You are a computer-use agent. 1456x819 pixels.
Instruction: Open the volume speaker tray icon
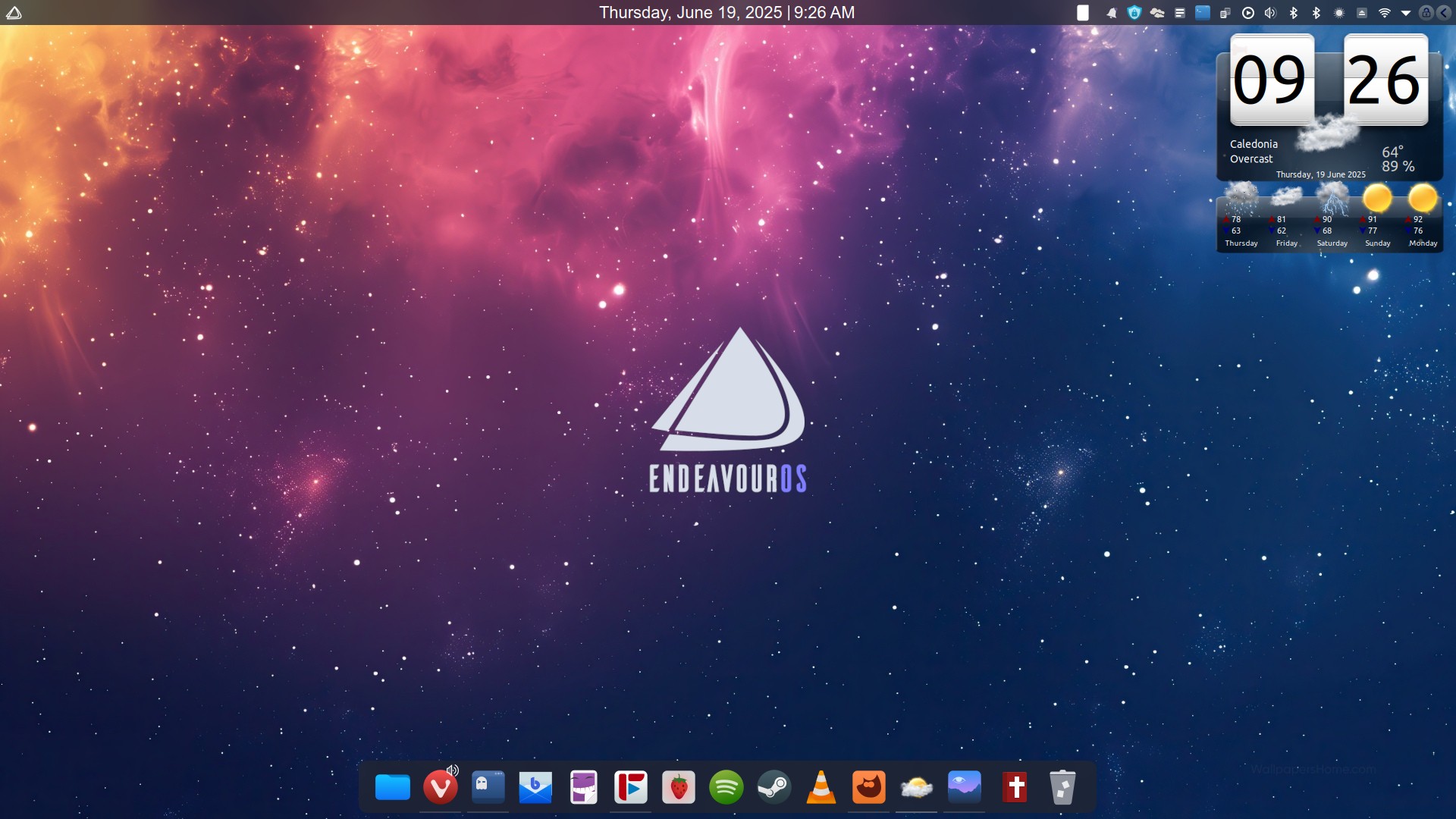pos(1270,13)
